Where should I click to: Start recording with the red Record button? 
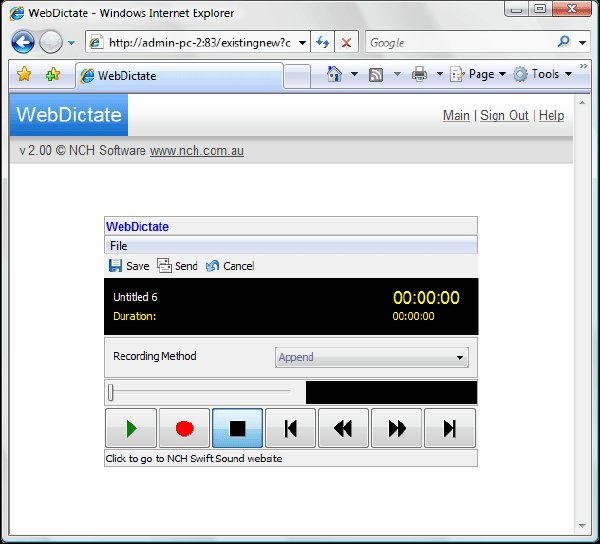(184, 428)
